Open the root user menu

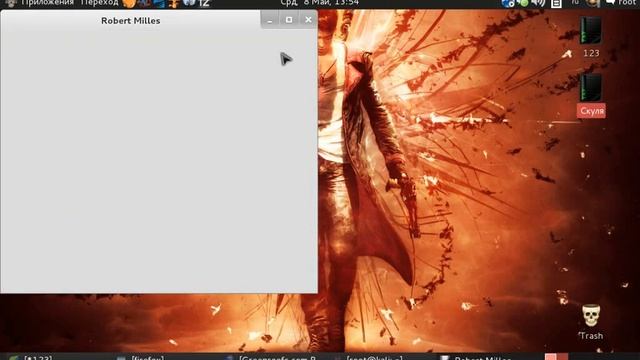(620, 3)
